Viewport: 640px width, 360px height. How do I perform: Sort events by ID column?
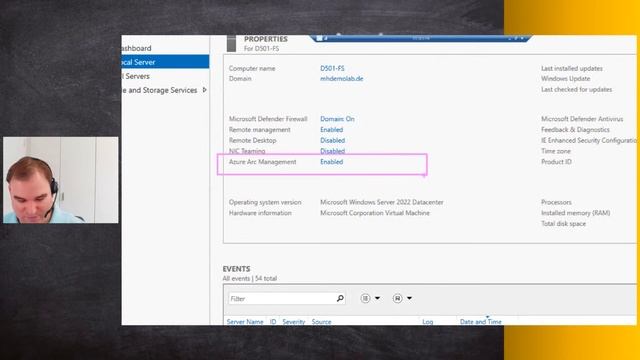pyautogui.click(x=273, y=322)
